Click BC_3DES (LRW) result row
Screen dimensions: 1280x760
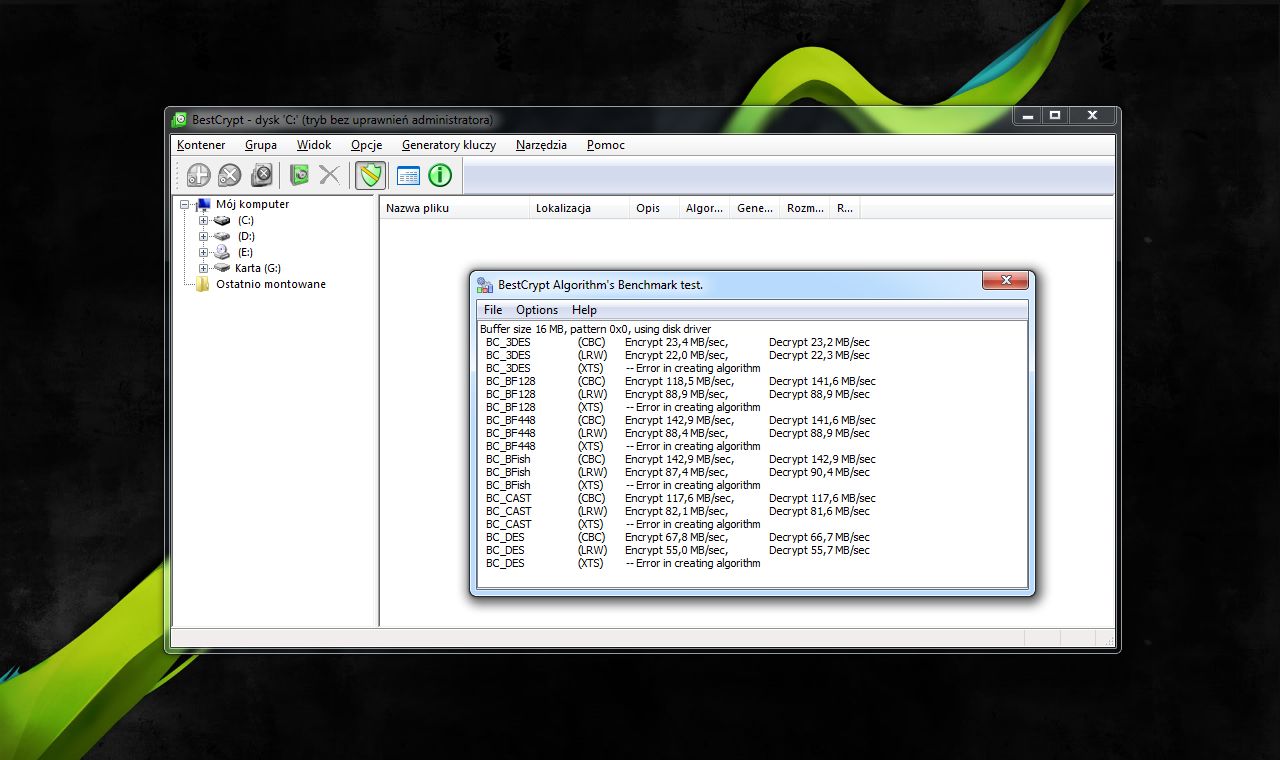click(x=678, y=355)
